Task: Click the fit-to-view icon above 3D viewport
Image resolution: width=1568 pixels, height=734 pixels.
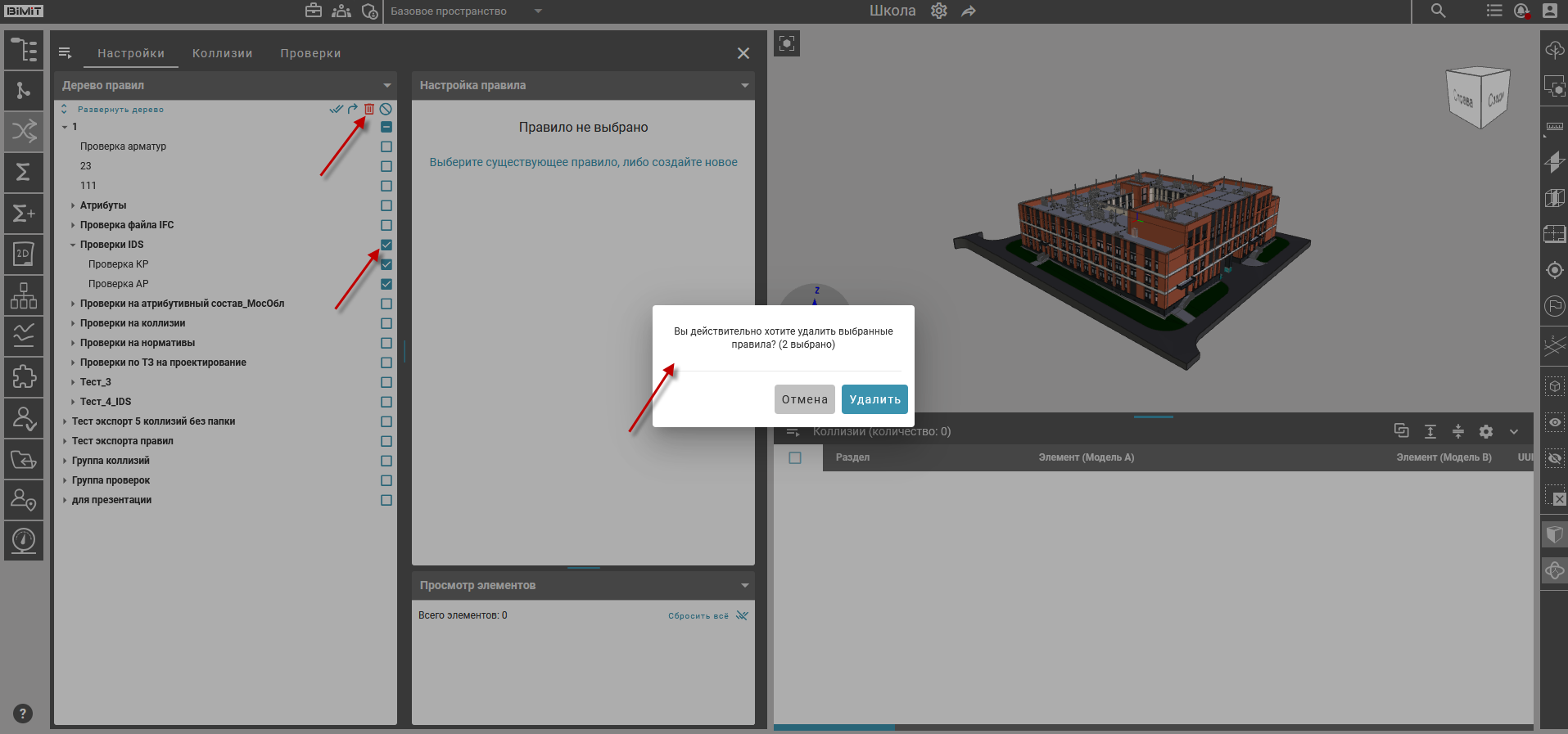Action: pos(787,43)
